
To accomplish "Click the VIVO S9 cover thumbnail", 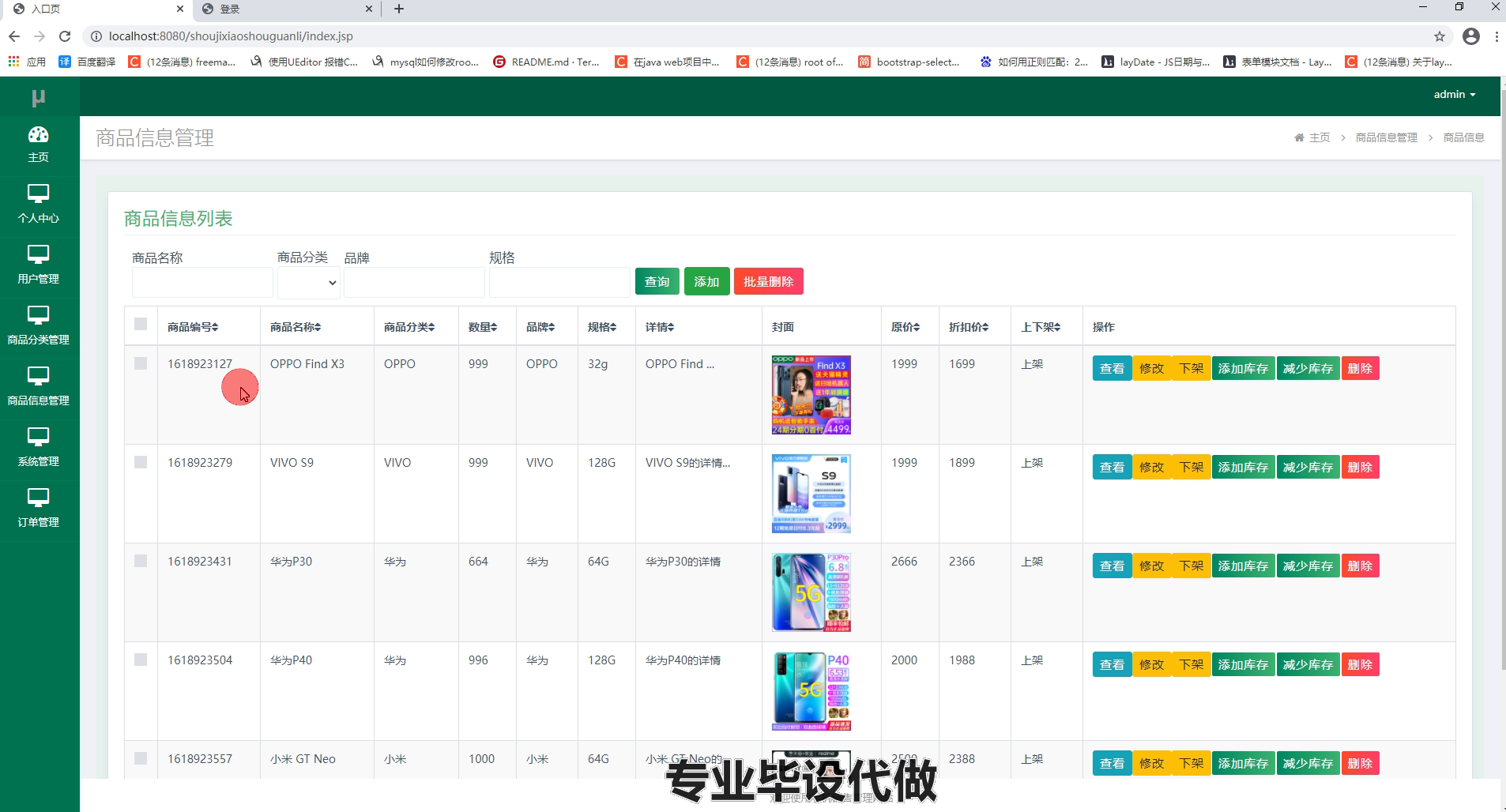I will [811, 494].
